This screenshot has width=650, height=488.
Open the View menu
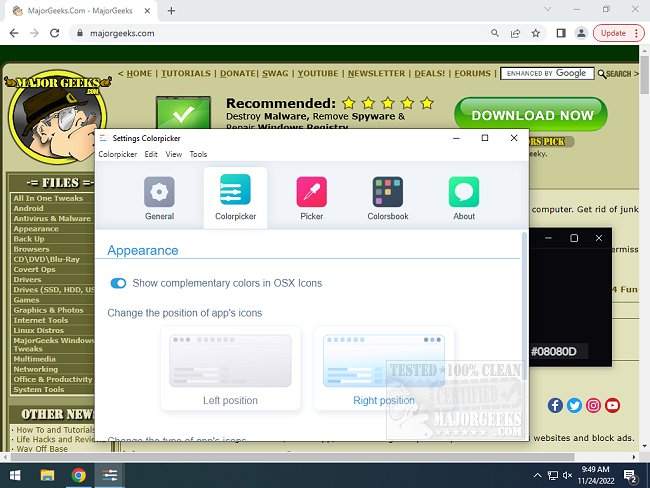pyautogui.click(x=174, y=154)
